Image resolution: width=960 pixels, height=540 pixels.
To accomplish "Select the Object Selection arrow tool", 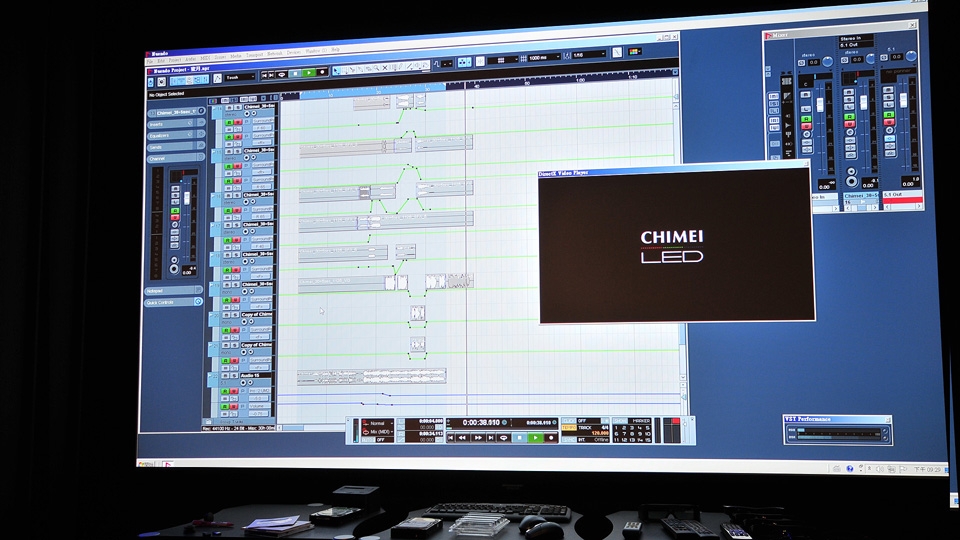I will pyautogui.click(x=336, y=69).
